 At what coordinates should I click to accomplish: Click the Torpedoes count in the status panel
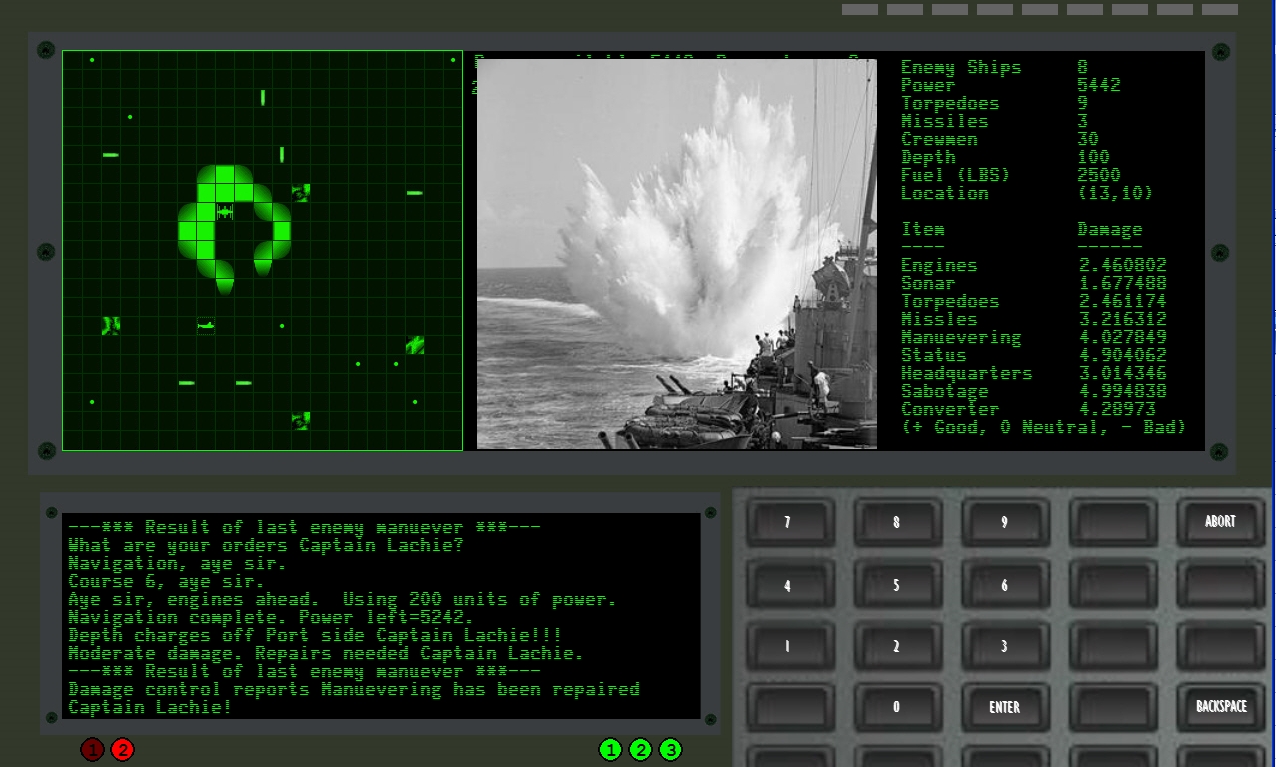[x=1083, y=103]
